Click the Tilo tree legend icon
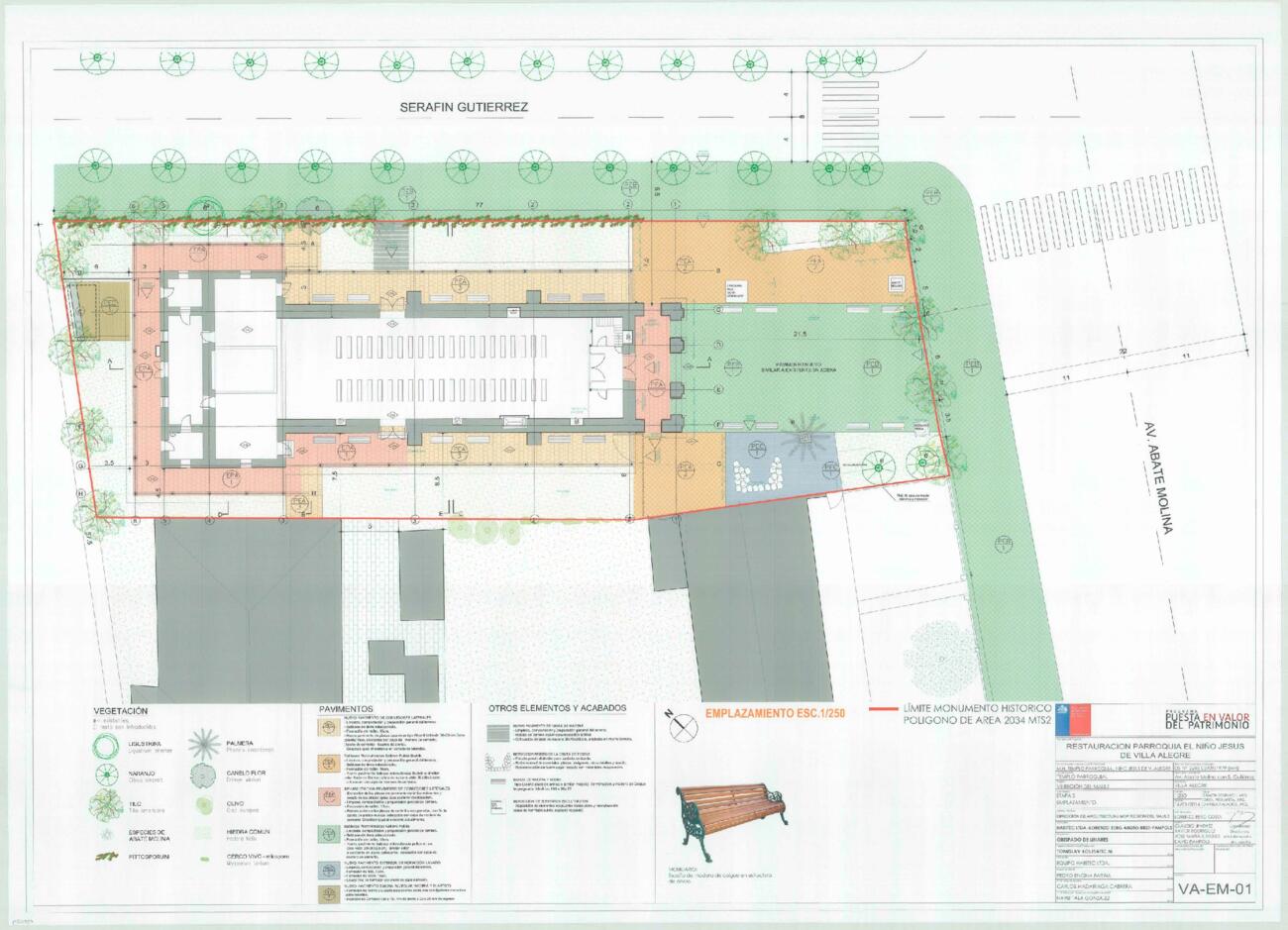This screenshot has width=1288, height=930. [104, 803]
